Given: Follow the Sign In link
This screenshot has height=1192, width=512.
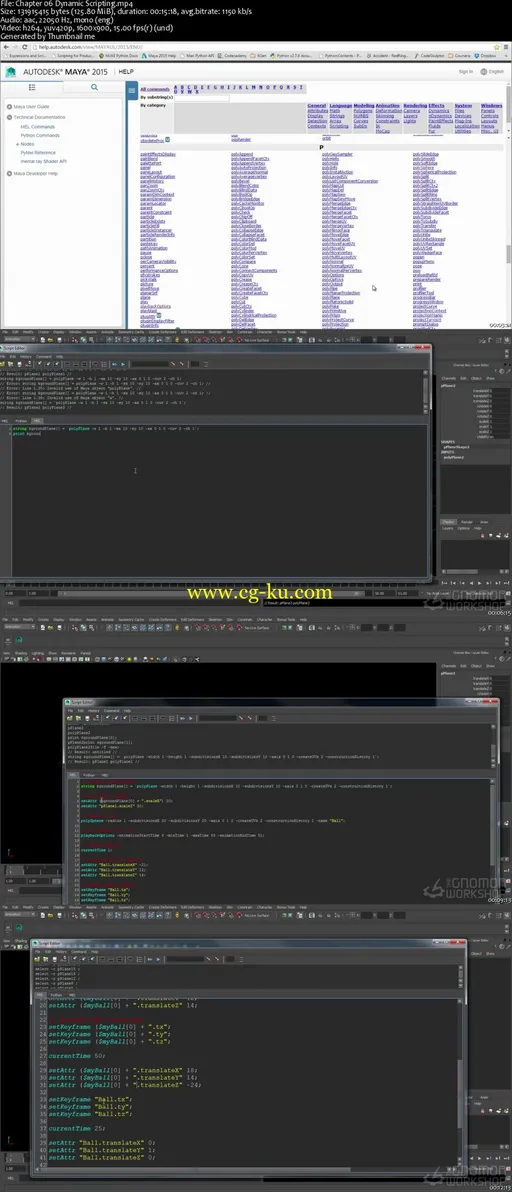Looking at the screenshot, I should [x=466, y=71].
